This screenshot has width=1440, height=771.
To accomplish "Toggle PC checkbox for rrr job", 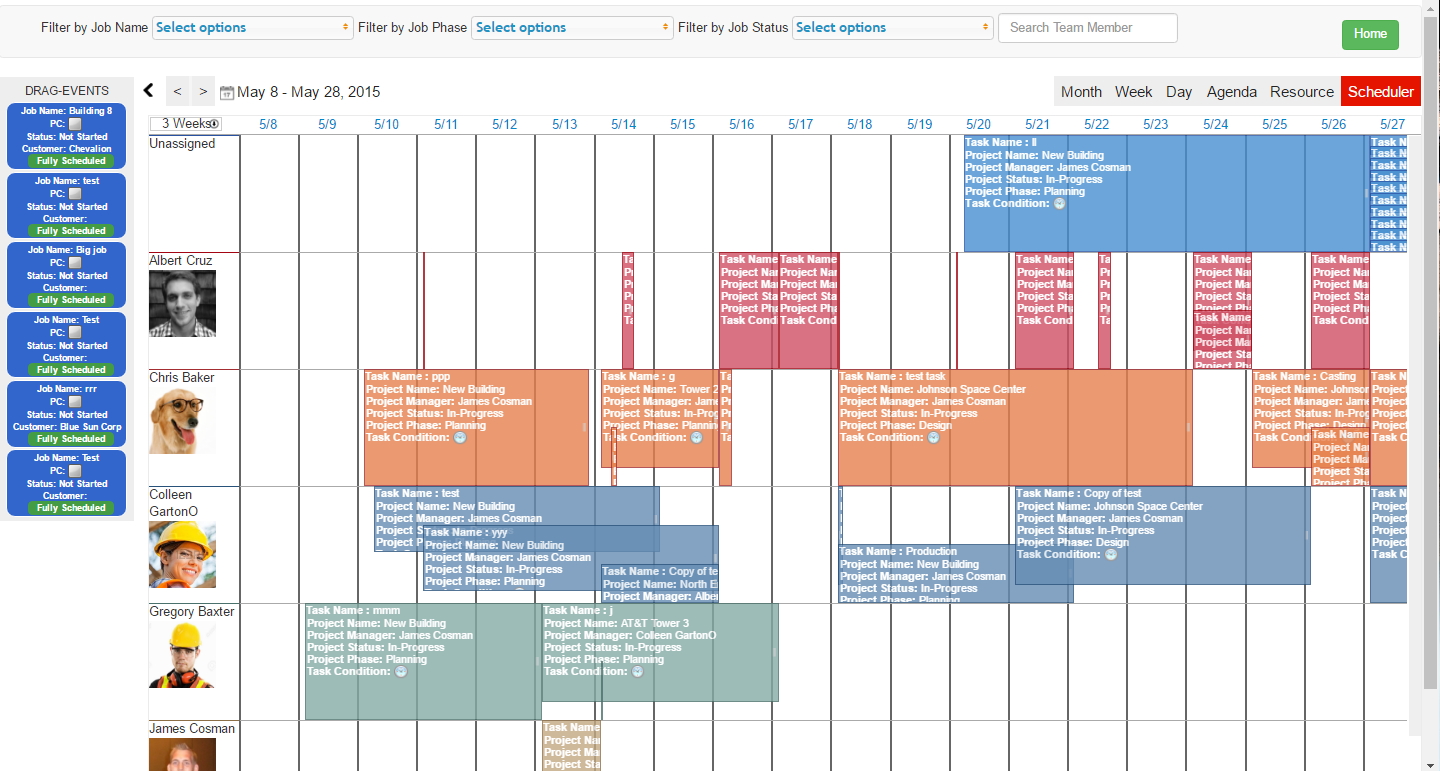I will pyautogui.click(x=75, y=402).
